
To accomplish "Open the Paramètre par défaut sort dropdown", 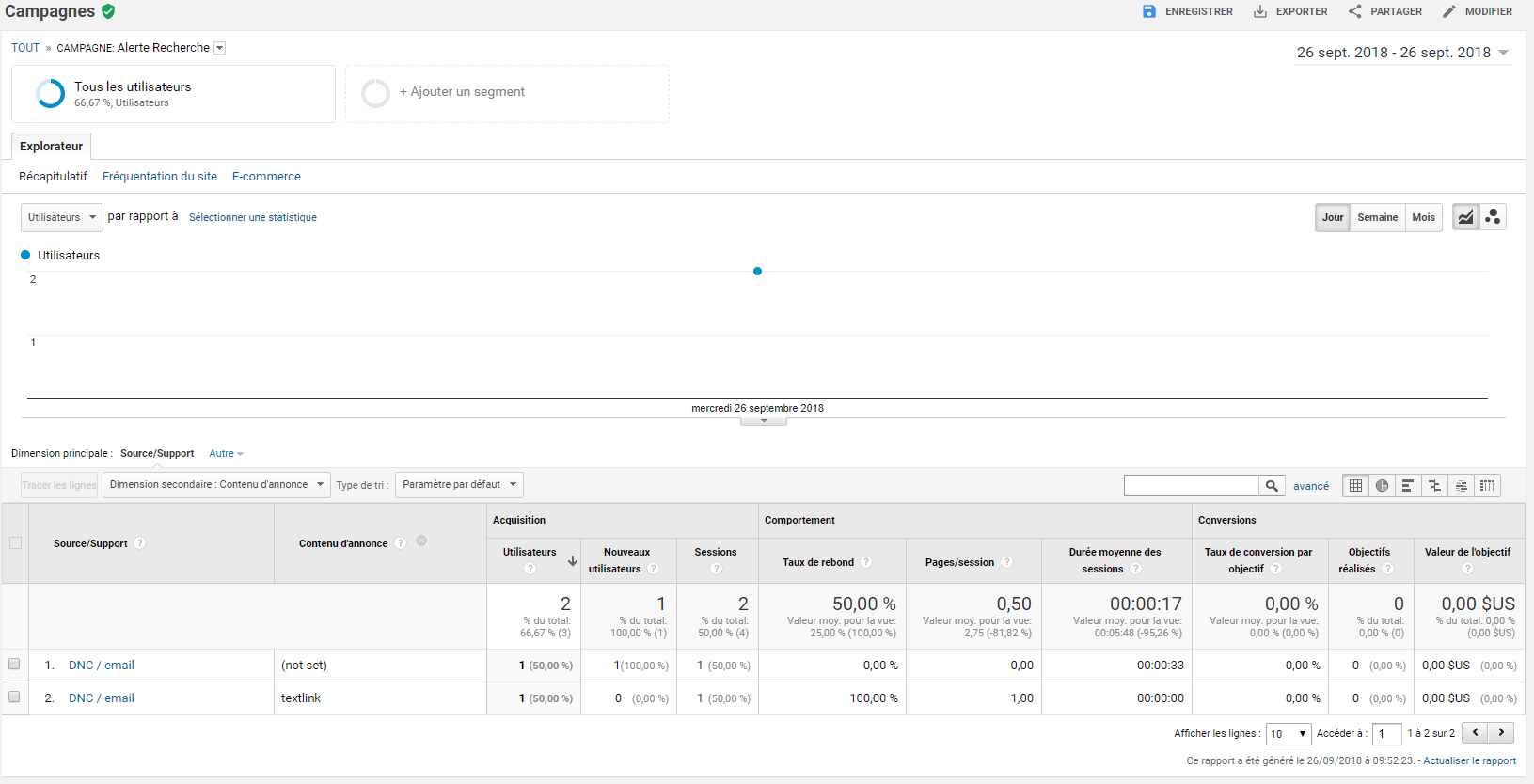I will click(459, 485).
